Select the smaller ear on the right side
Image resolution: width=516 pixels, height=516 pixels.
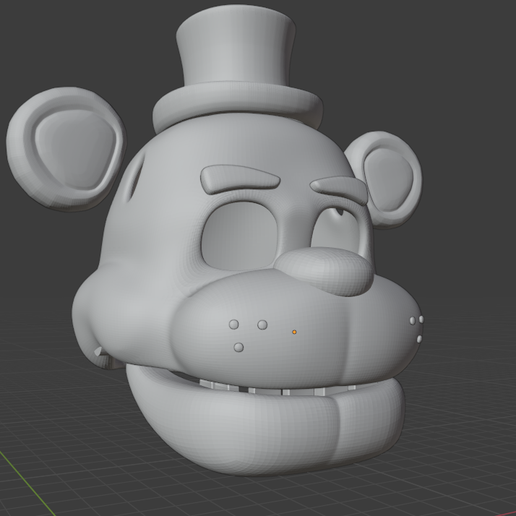click(x=388, y=179)
